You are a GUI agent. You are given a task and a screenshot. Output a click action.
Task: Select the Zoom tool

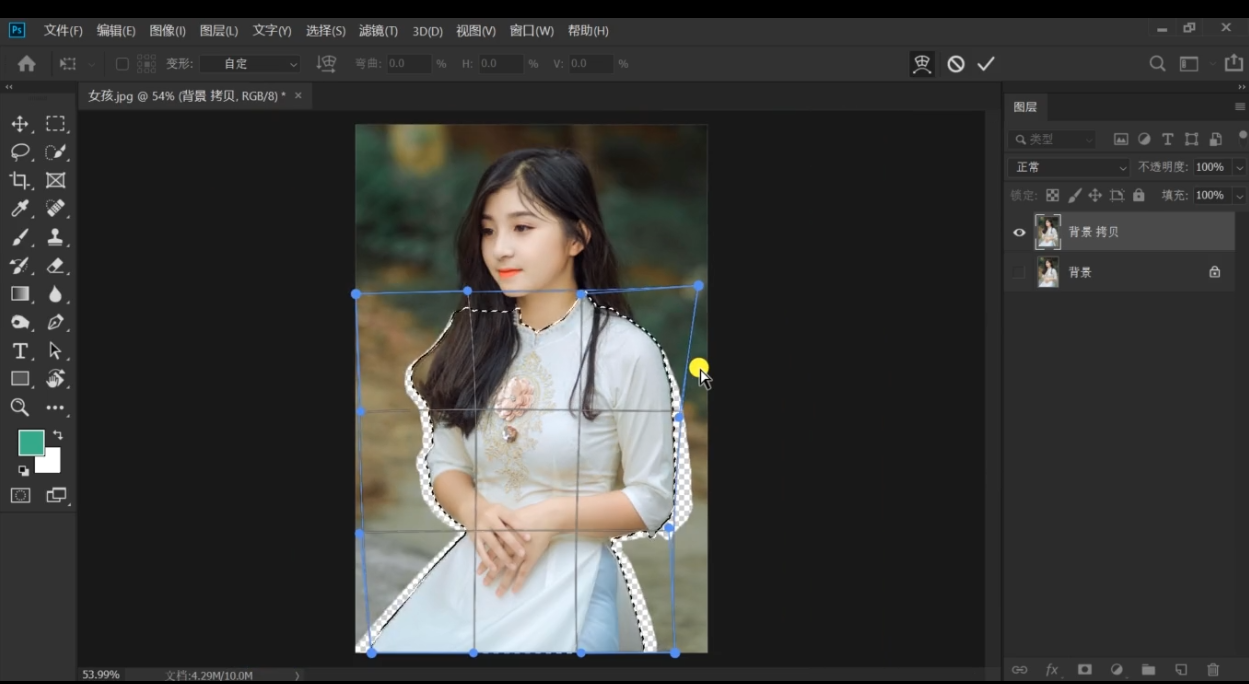(20, 407)
